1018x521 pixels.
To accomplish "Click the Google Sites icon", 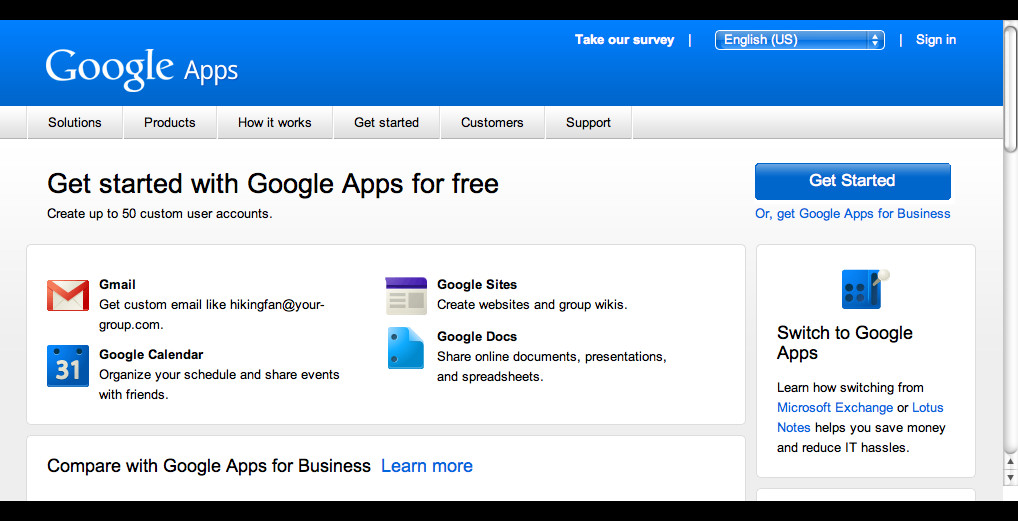I will 406,296.
